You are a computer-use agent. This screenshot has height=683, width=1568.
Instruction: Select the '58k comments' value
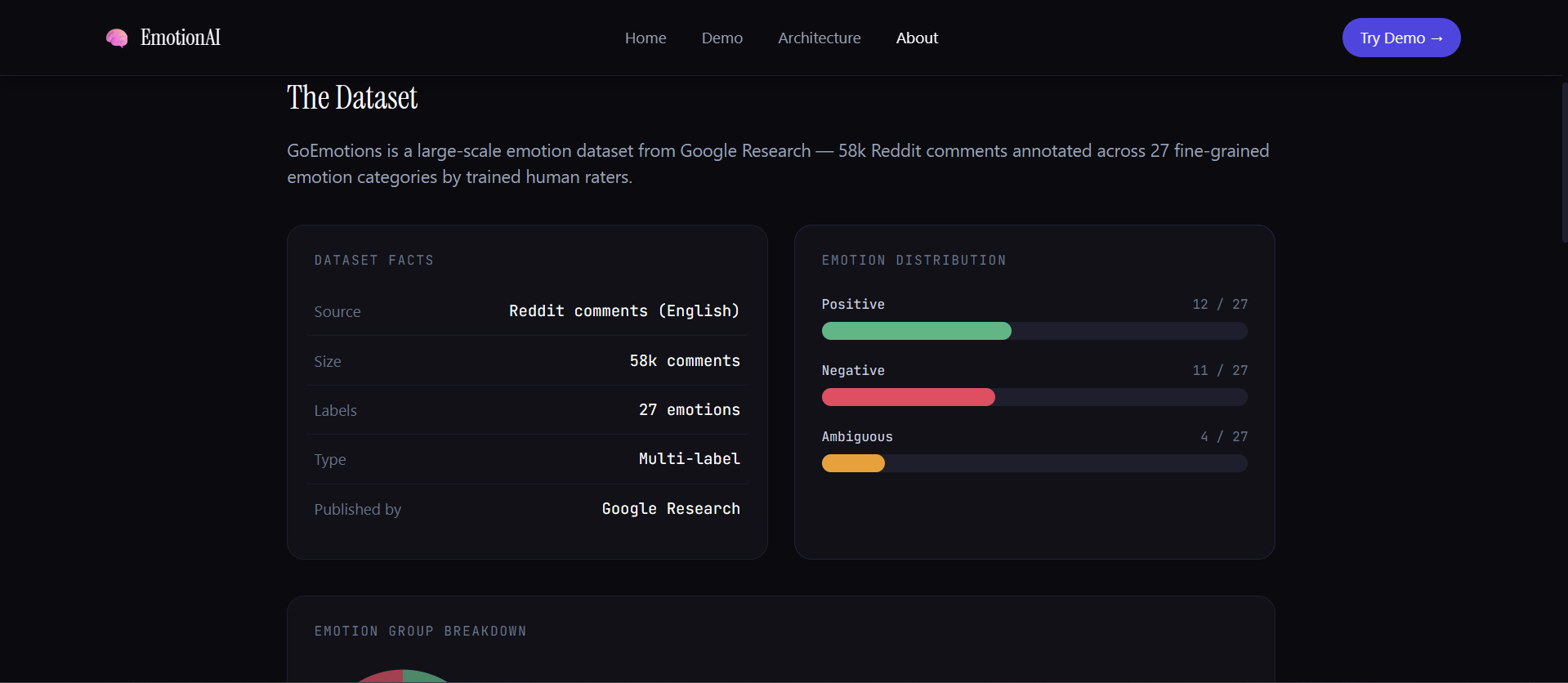click(x=685, y=361)
